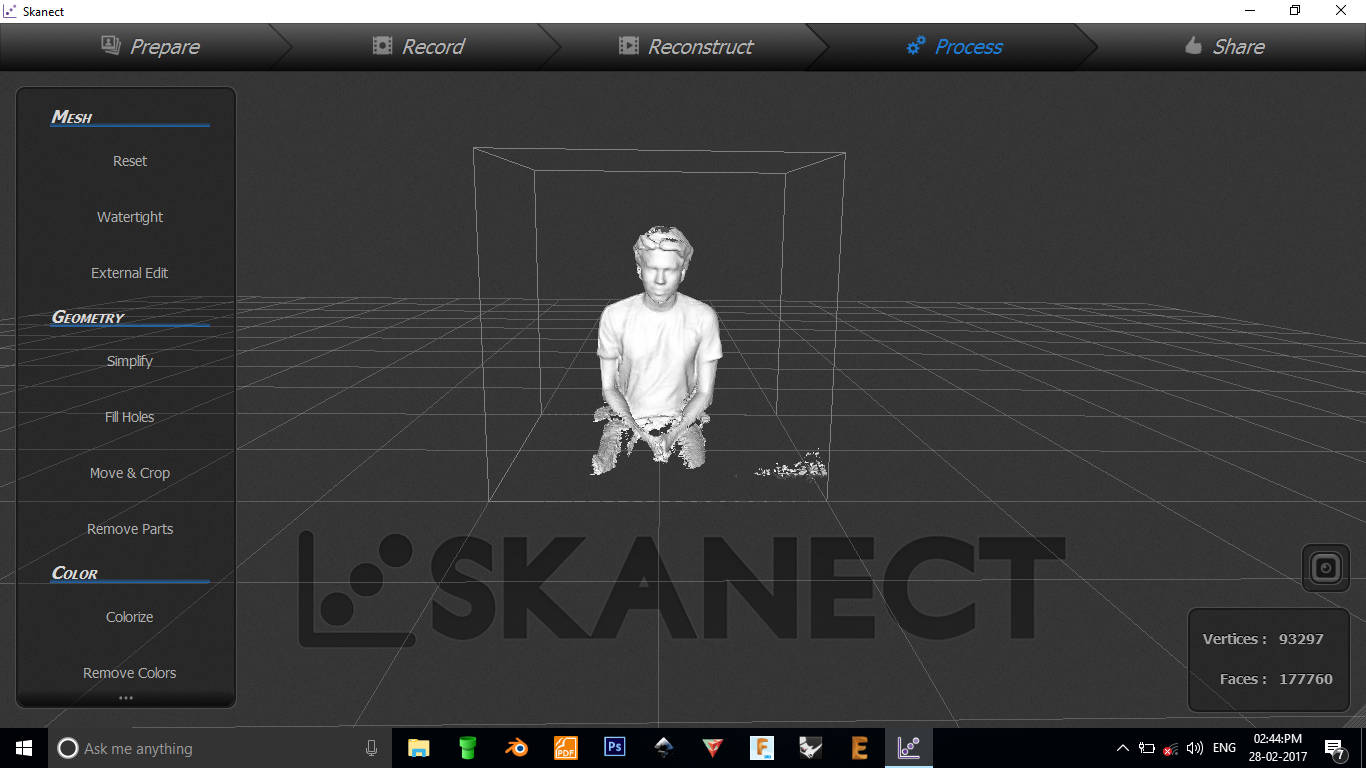1366x768 pixels.
Task: Click the Prepare tab camera icon
Action: 111,45
